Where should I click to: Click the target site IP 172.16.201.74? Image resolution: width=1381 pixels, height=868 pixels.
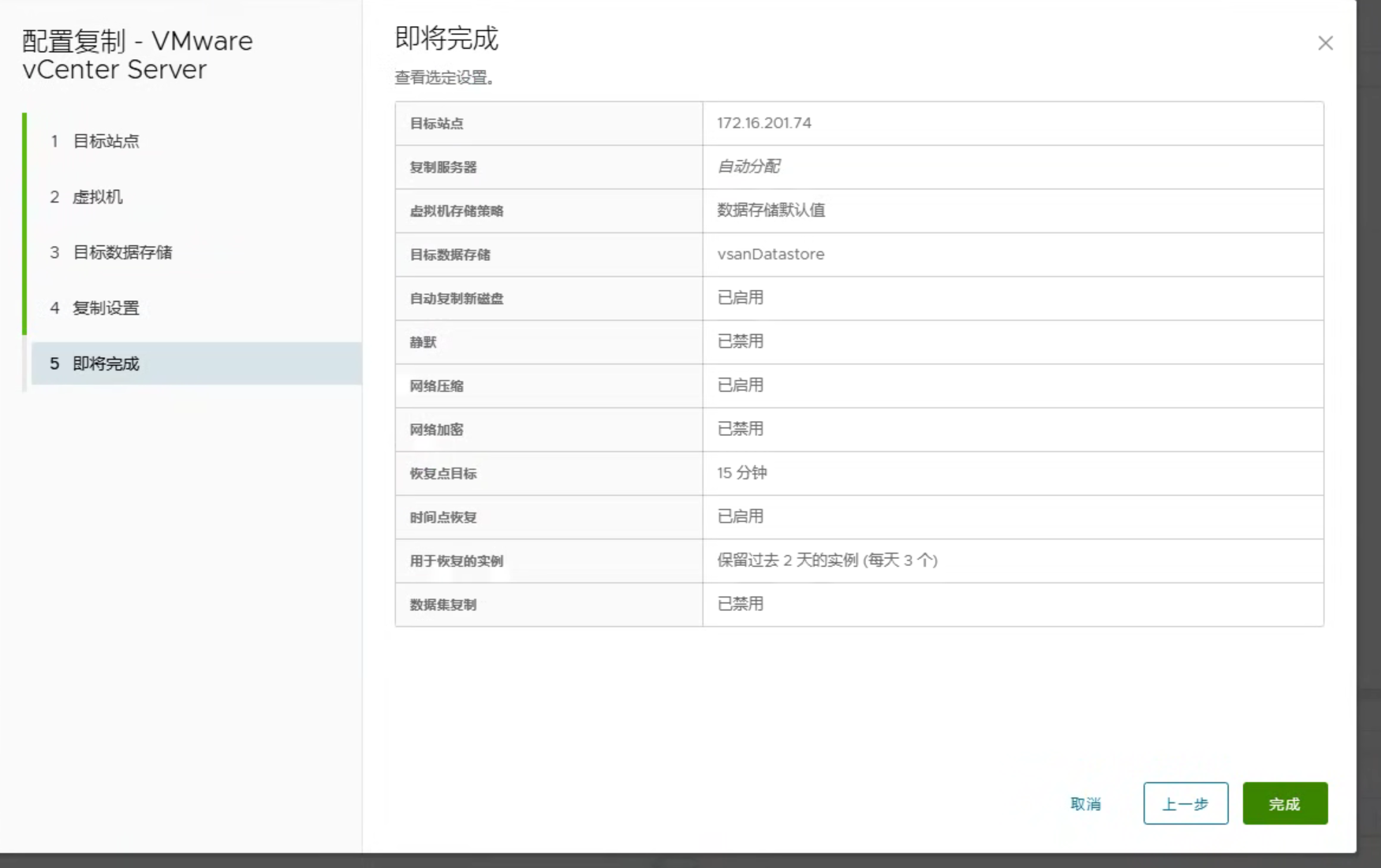pyautogui.click(x=763, y=123)
